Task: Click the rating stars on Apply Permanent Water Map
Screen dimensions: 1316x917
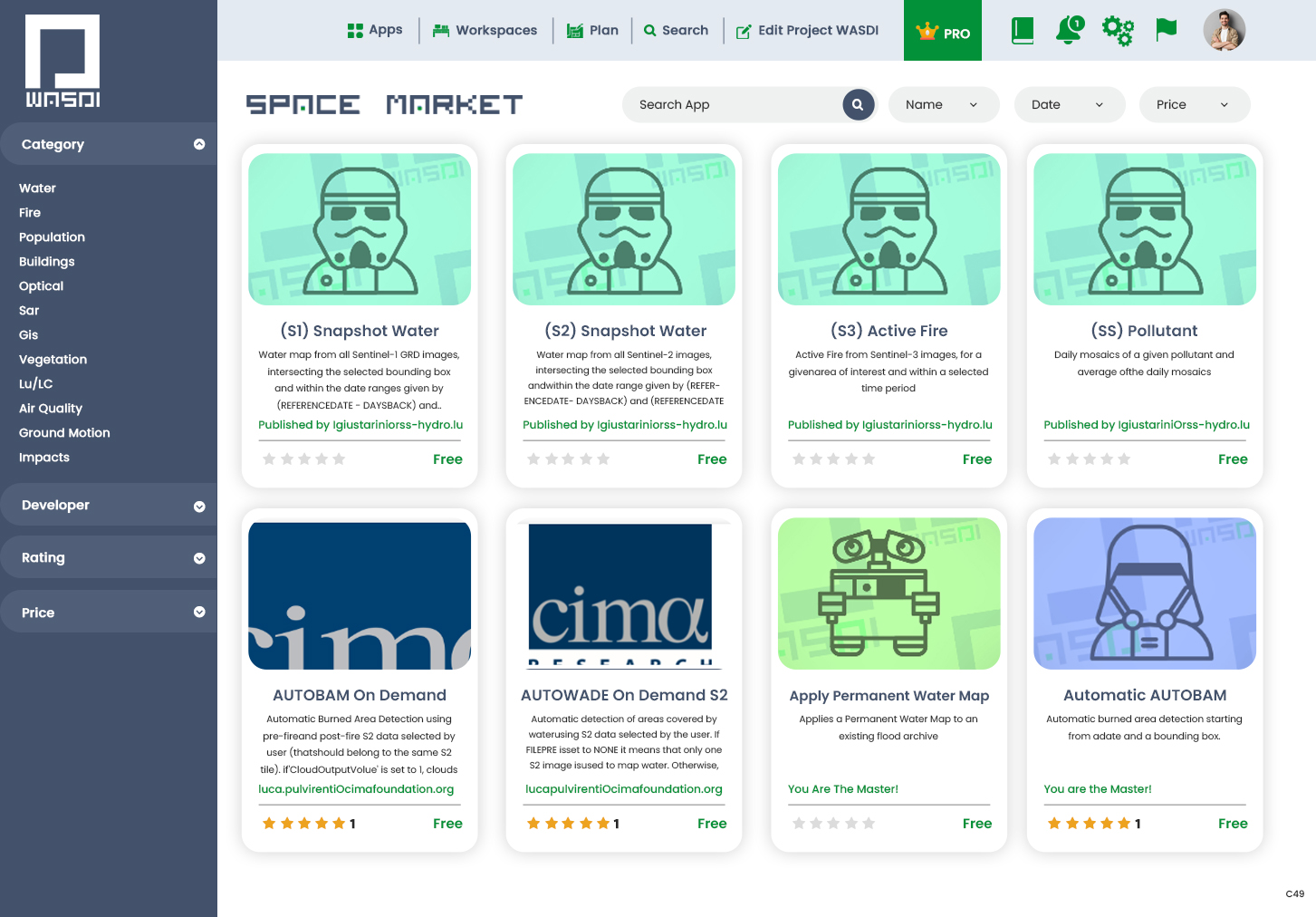Action: [833, 824]
